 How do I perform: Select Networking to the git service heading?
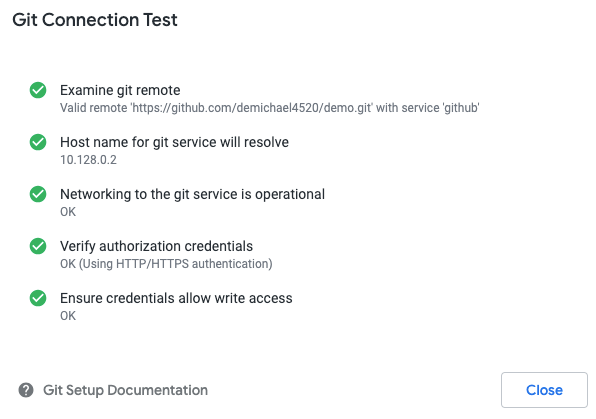coord(192,194)
